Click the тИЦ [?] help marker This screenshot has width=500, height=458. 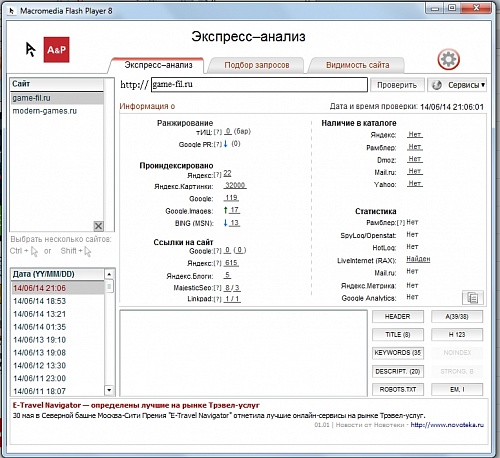pos(218,132)
